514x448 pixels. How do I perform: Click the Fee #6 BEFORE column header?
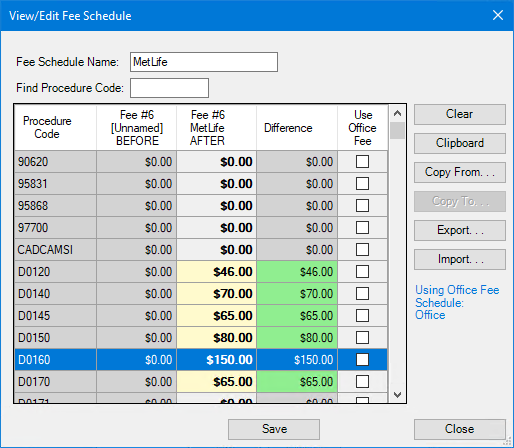pos(137,128)
